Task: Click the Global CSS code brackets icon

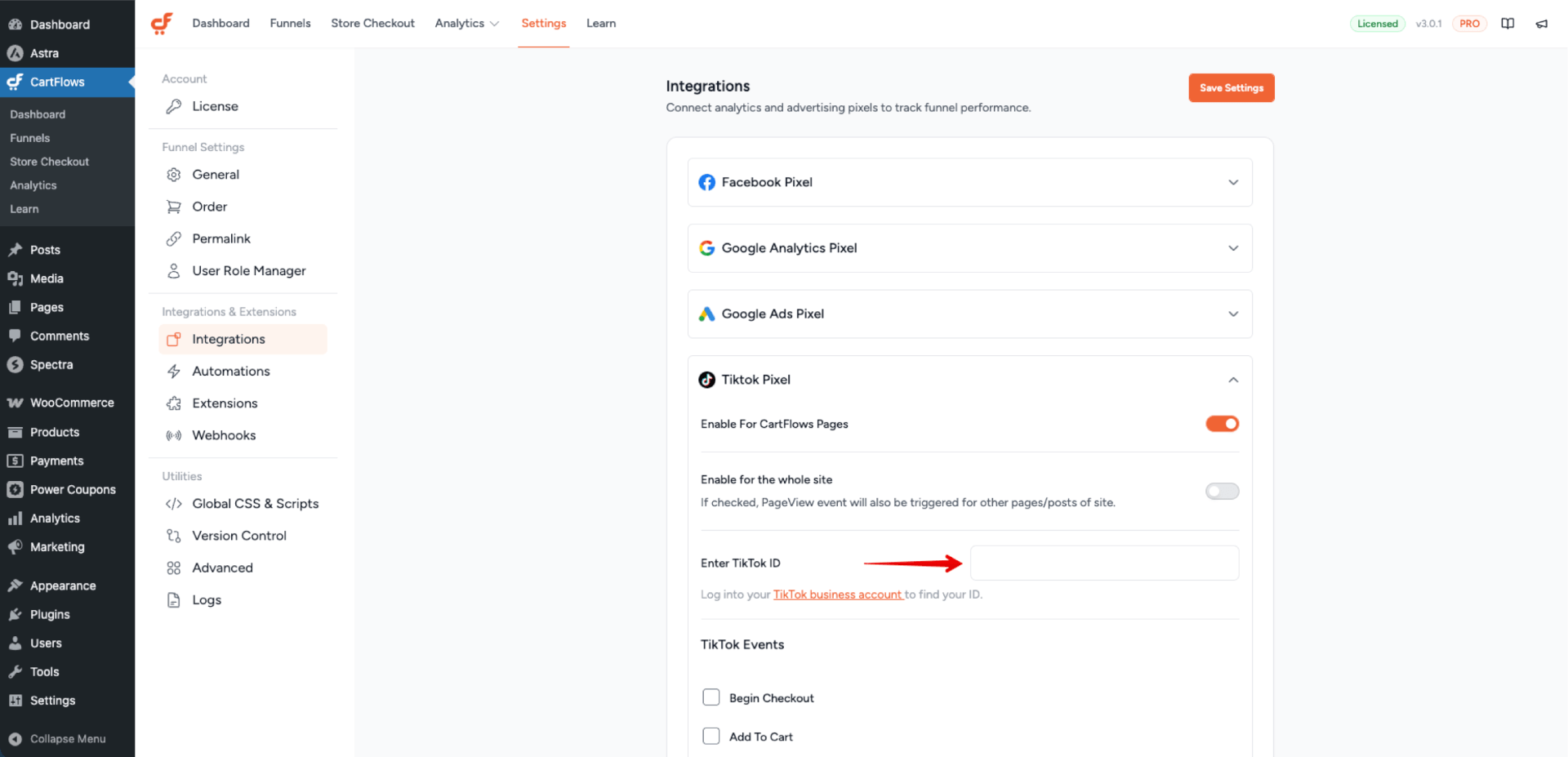Action: 173,504
